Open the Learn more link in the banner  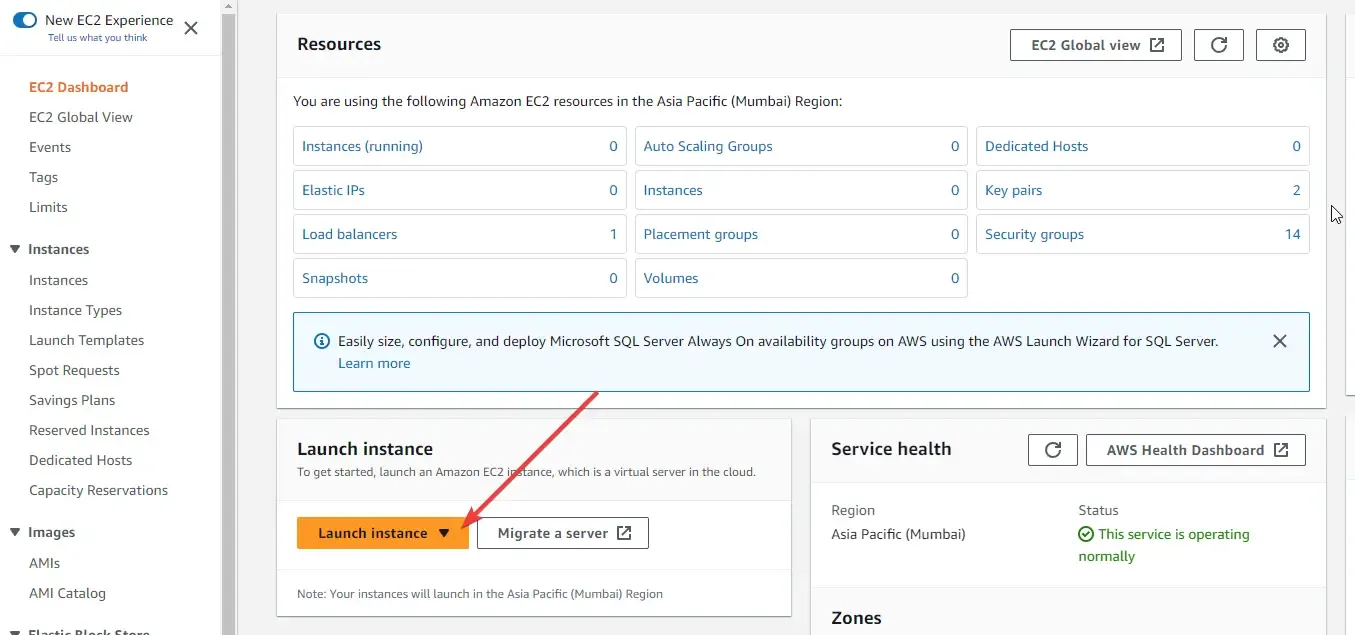point(374,363)
